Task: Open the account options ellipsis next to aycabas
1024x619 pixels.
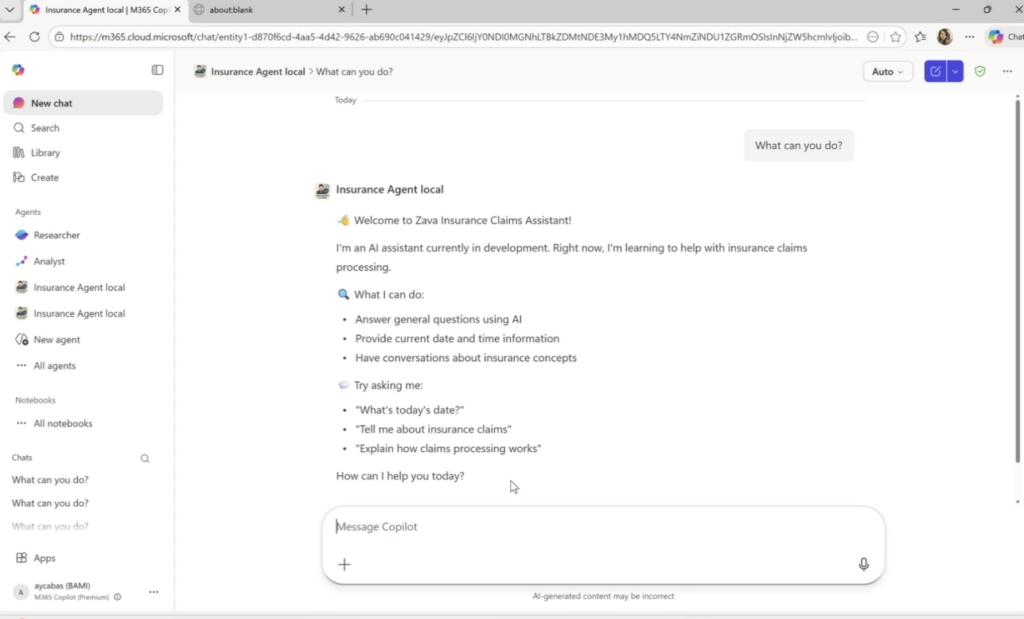Action: pos(154,592)
